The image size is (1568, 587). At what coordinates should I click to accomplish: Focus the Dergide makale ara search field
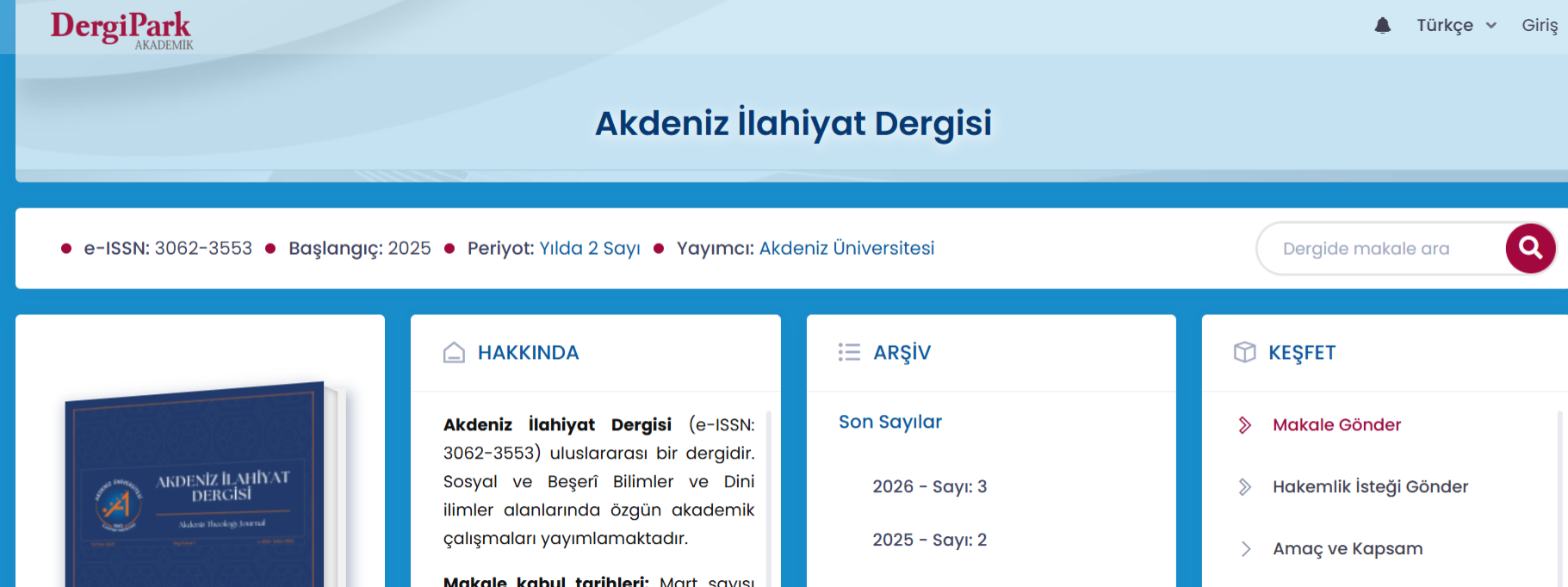(1381, 249)
